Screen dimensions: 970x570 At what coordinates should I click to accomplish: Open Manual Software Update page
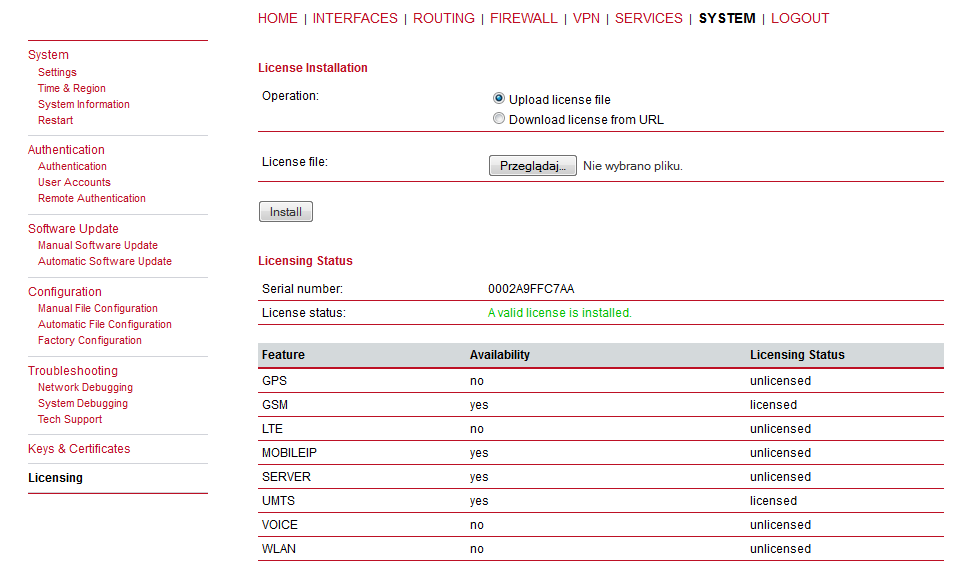pos(98,246)
